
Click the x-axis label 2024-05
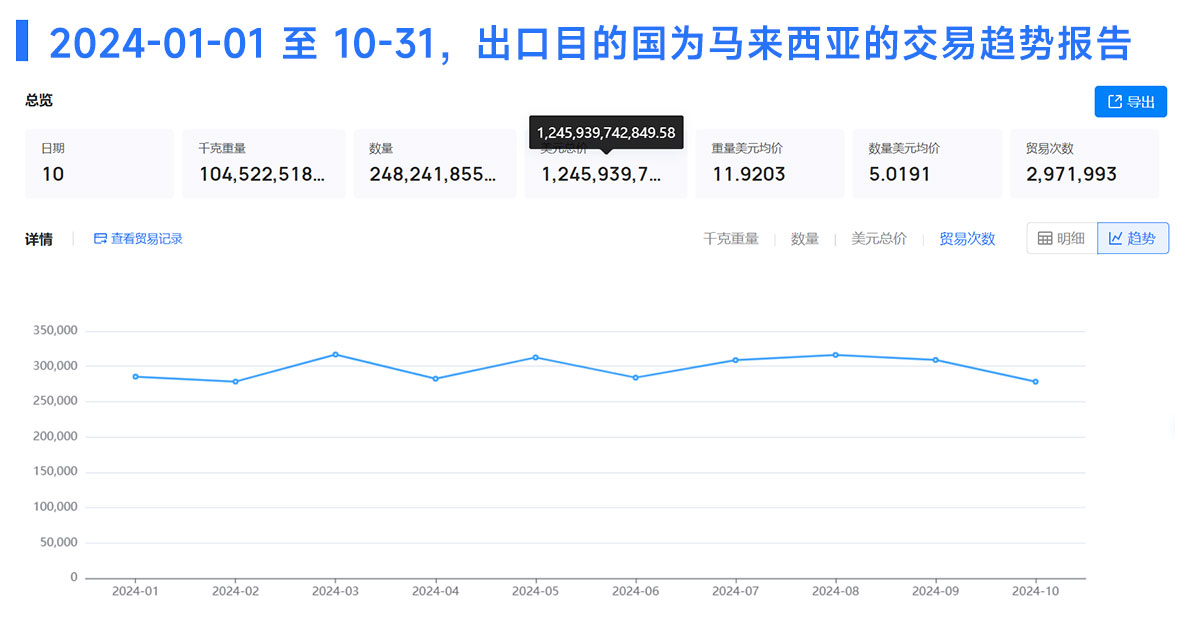pyautogui.click(x=536, y=591)
